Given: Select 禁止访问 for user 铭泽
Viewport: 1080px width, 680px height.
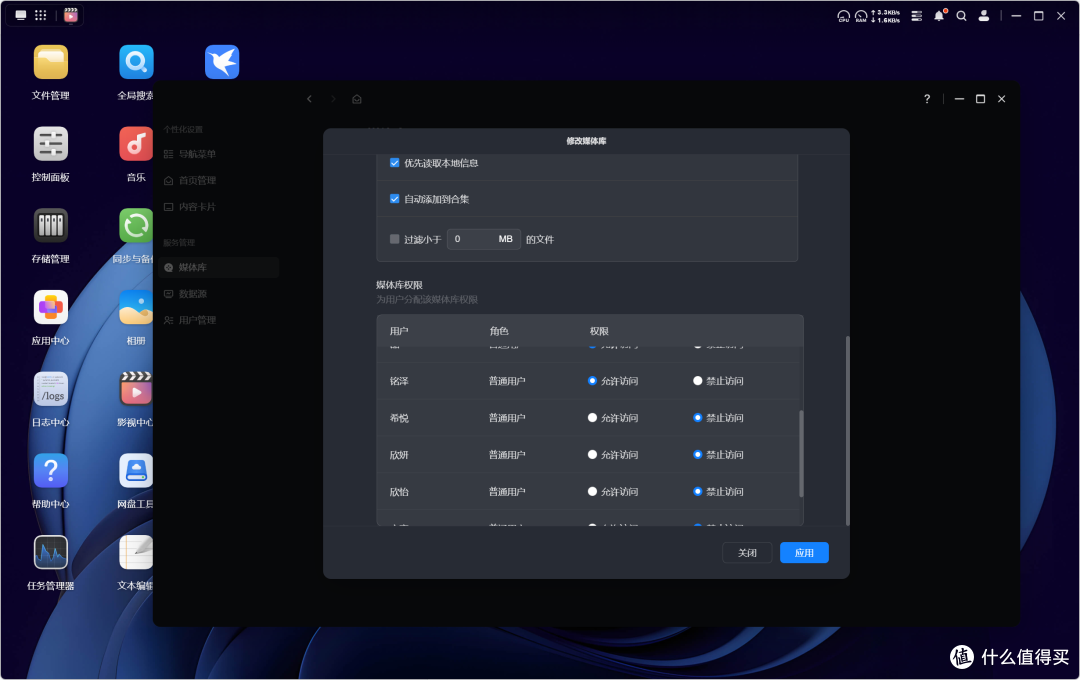Looking at the screenshot, I should [698, 380].
